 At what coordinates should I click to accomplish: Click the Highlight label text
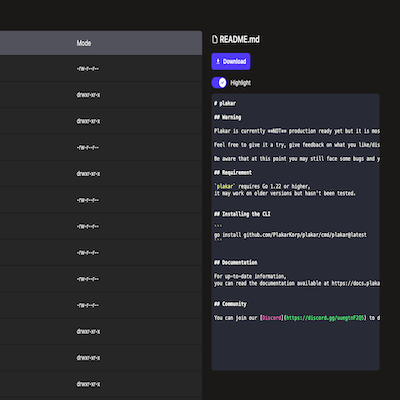(x=240, y=83)
